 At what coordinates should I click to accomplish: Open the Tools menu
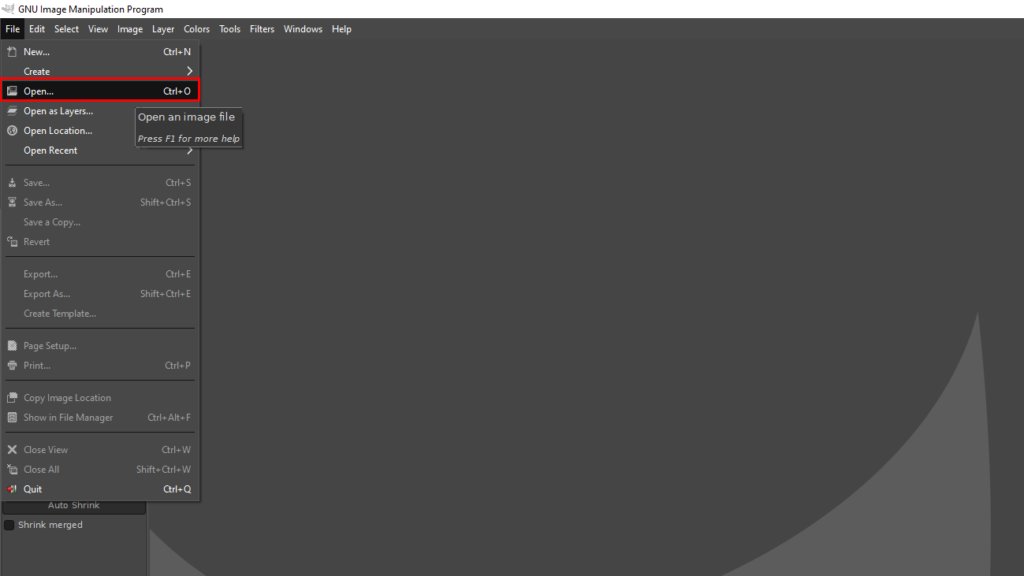tap(229, 29)
